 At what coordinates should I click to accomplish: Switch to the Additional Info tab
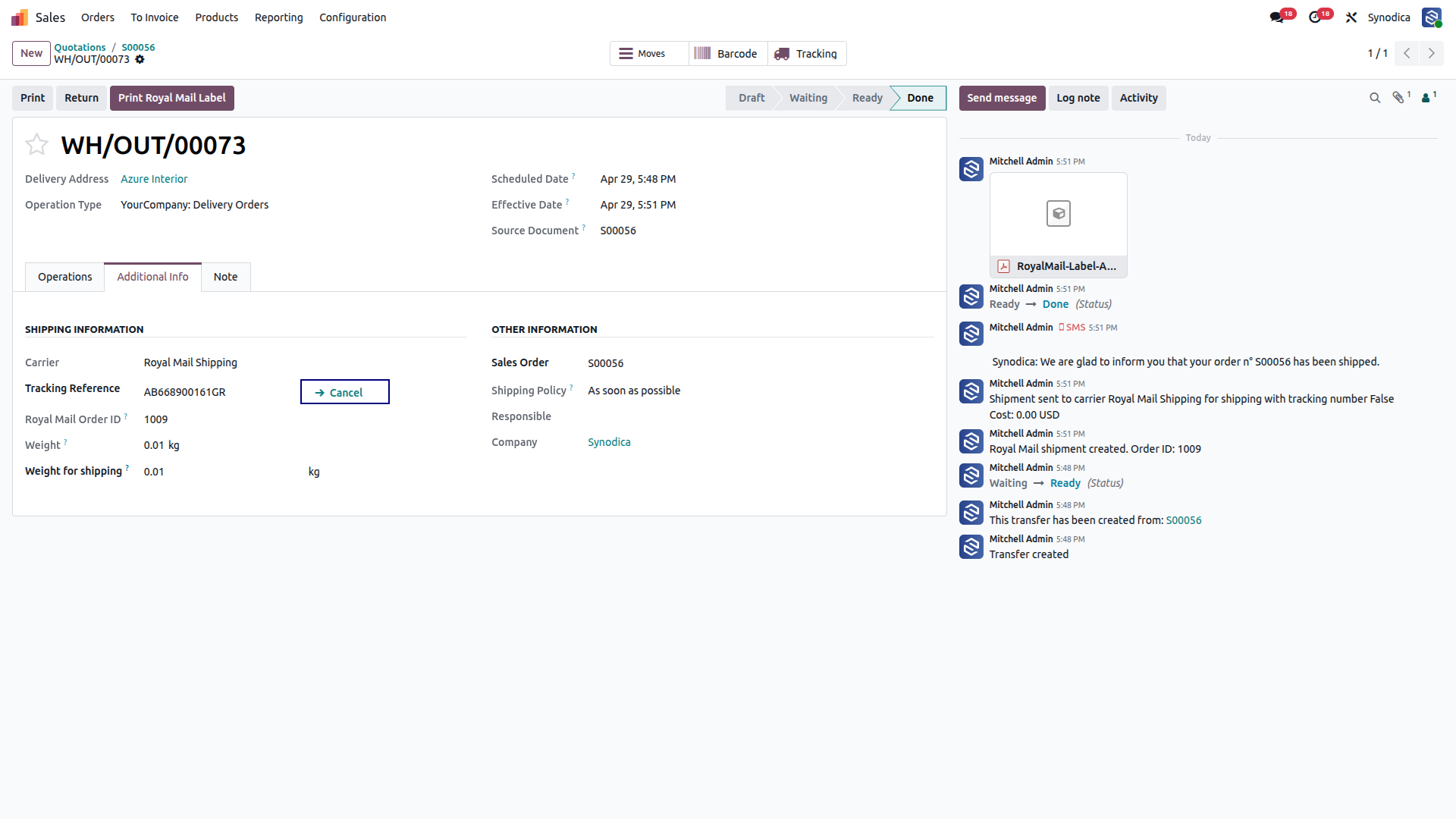coord(152,277)
